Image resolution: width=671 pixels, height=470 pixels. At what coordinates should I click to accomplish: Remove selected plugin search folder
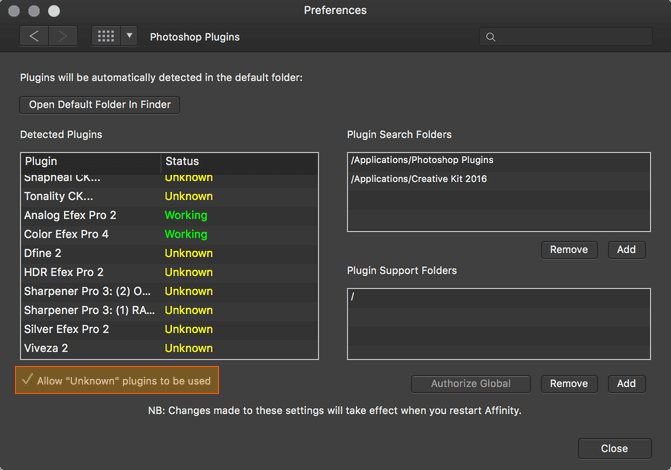pyautogui.click(x=569, y=250)
